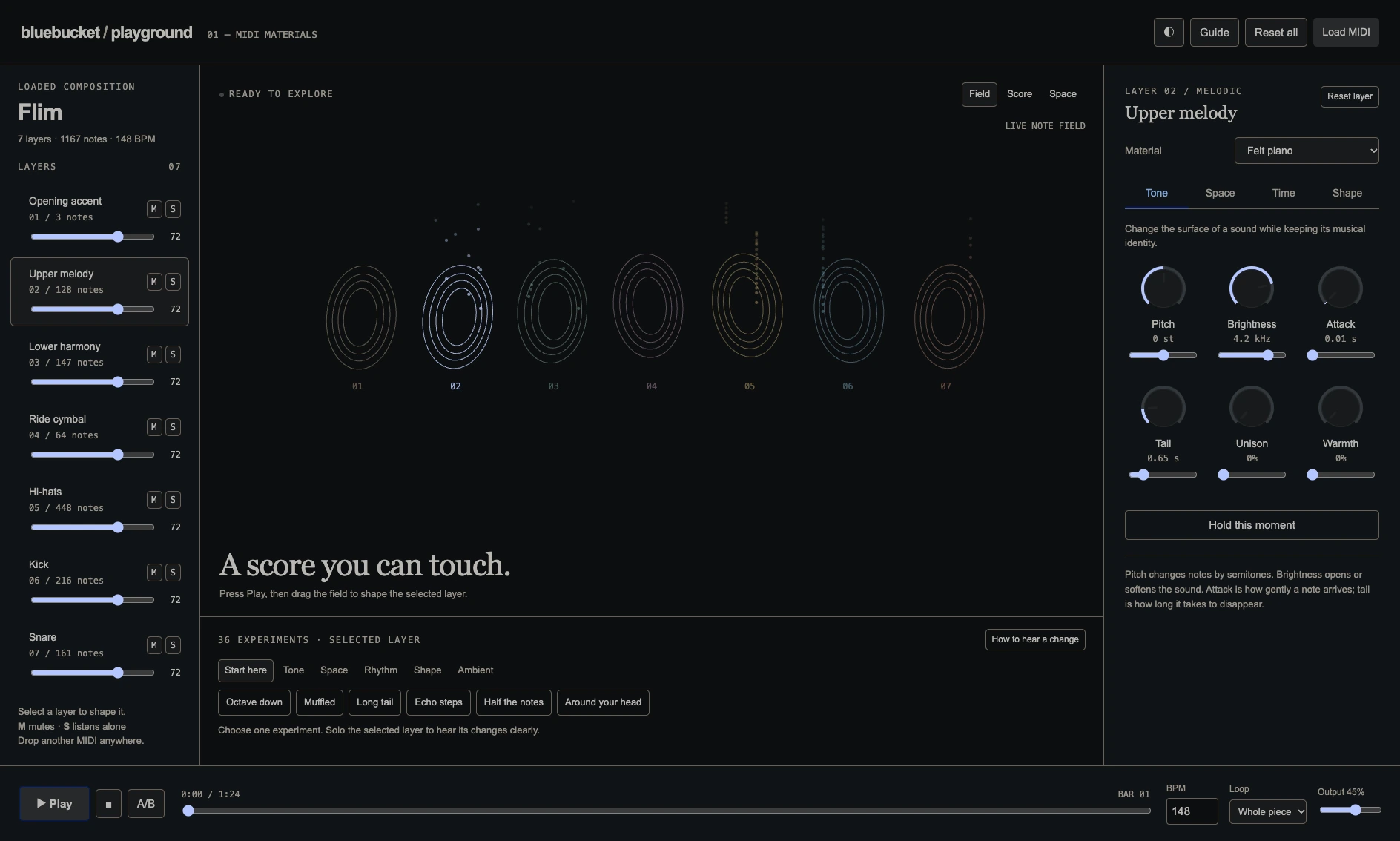Mute the Lower harmony layer
1400x841 pixels.
(153, 354)
